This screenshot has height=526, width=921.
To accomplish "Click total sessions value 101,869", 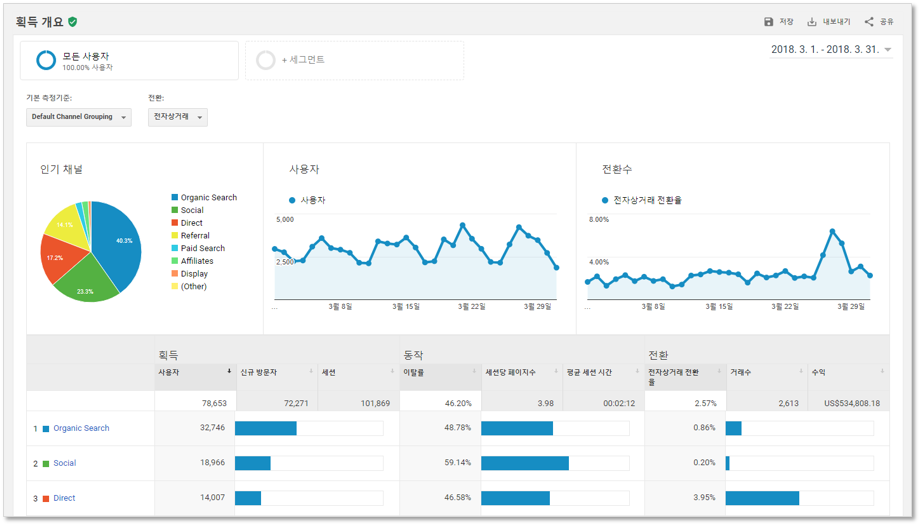I will coord(375,403).
